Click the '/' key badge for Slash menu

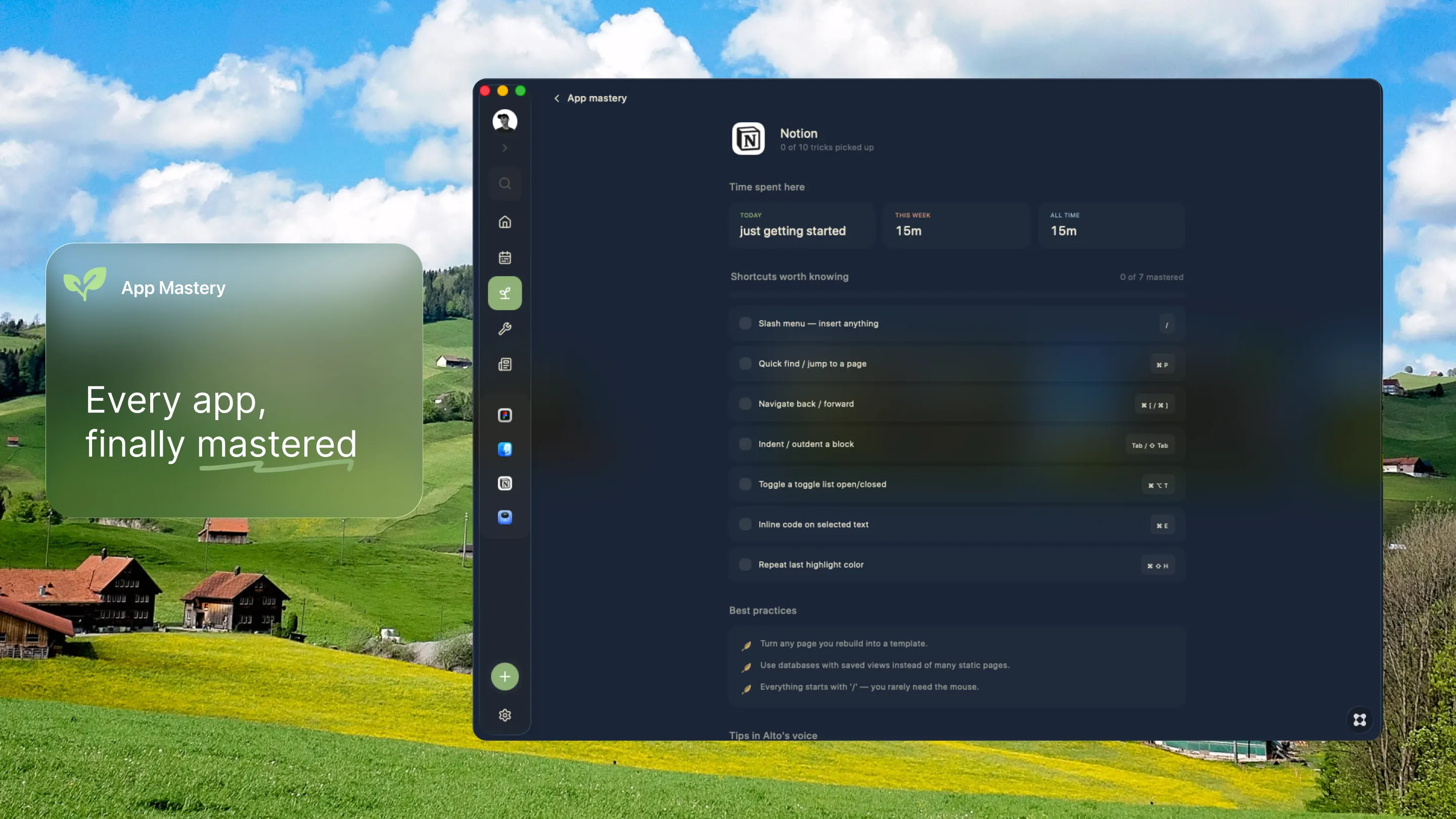coord(1166,324)
